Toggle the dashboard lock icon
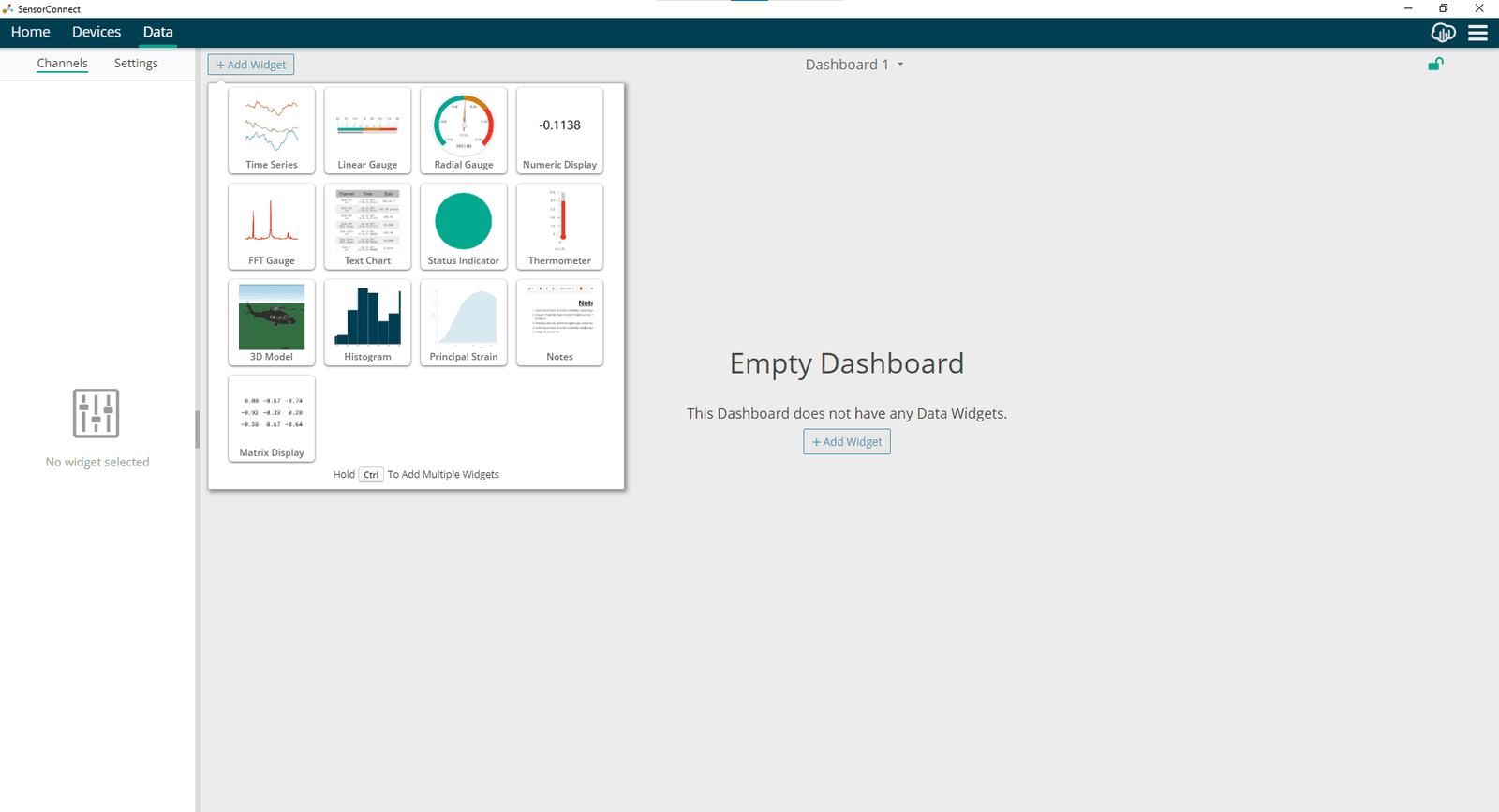 pyautogui.click(x=1435, y=64)
